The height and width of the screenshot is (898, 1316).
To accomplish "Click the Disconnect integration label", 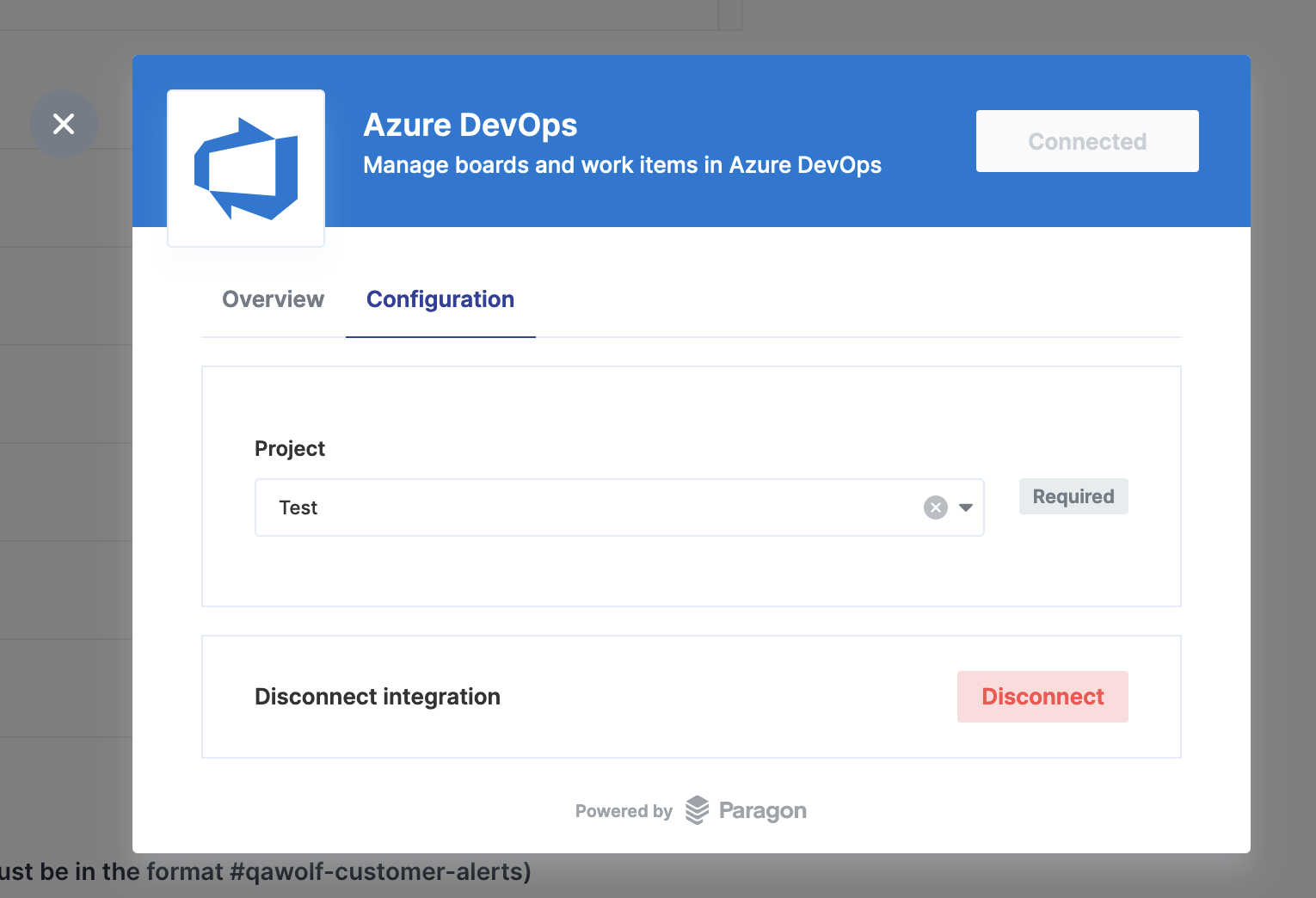I will tap(378, 697).
